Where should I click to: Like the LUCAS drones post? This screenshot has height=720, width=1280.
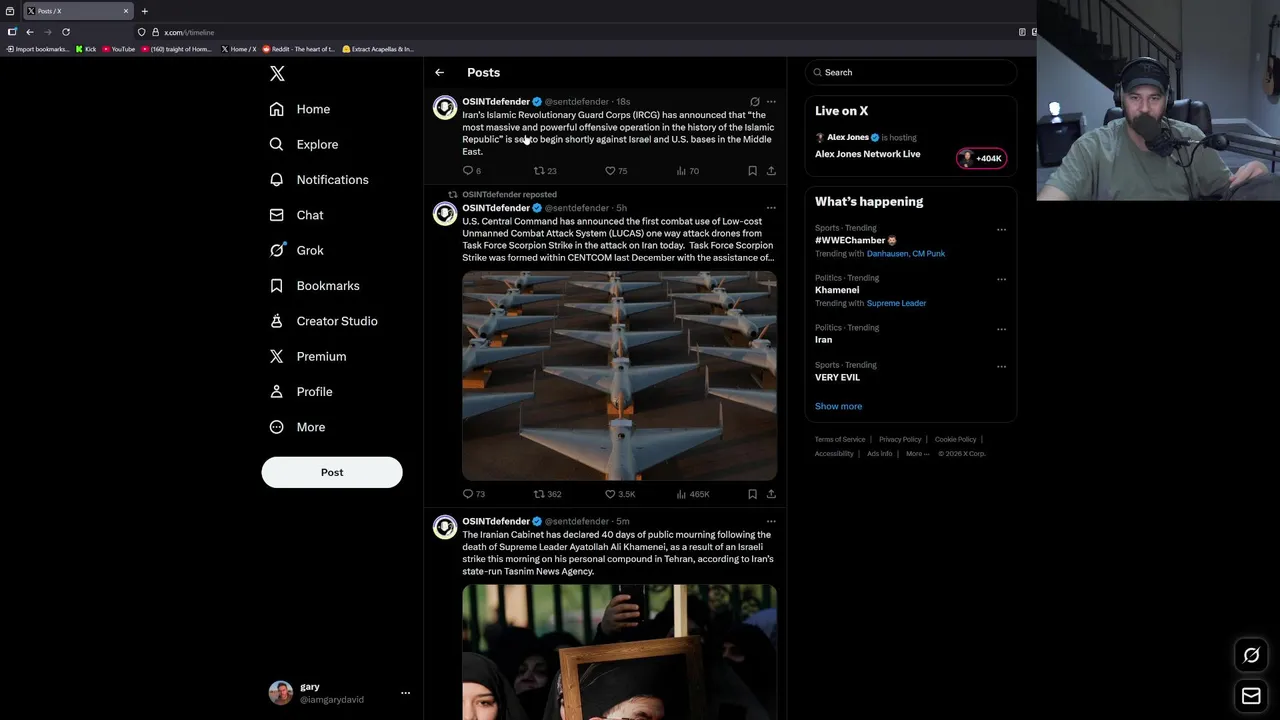click(x=620, y=494)
